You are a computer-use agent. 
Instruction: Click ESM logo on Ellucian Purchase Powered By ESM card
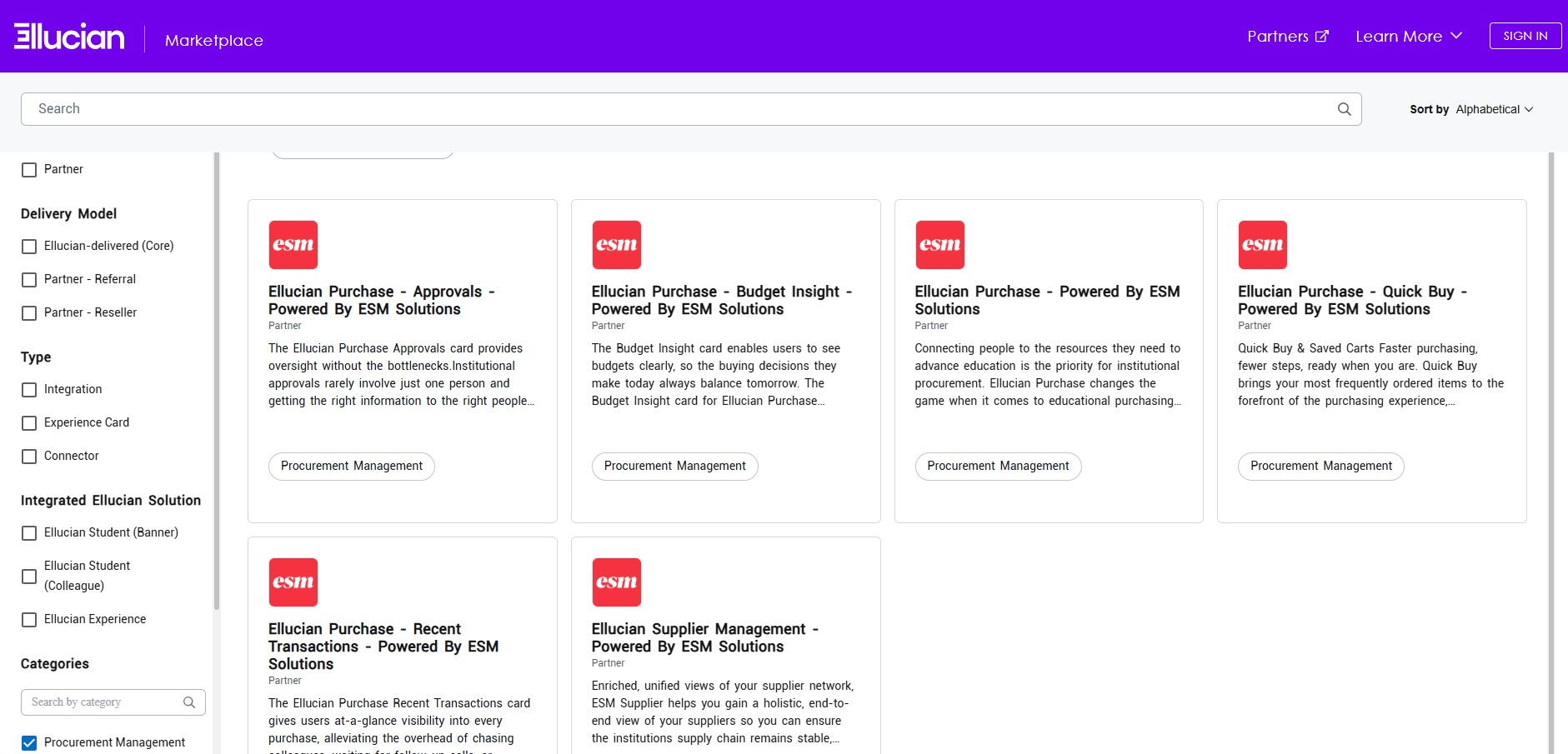pyautogui.click(x=939, y=245)
